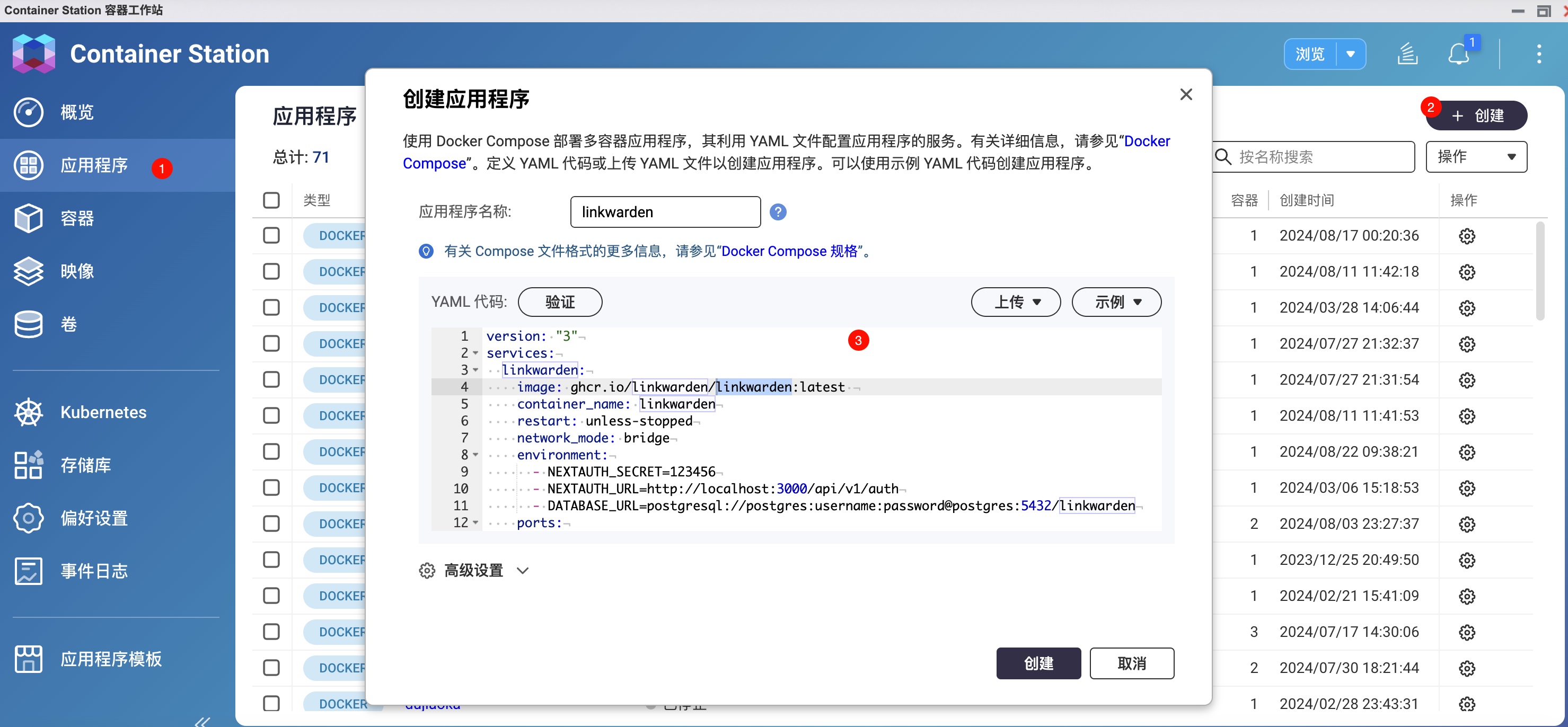Close the create application dialog
The image size is (1568, 727).
(x=1186, y=94)
